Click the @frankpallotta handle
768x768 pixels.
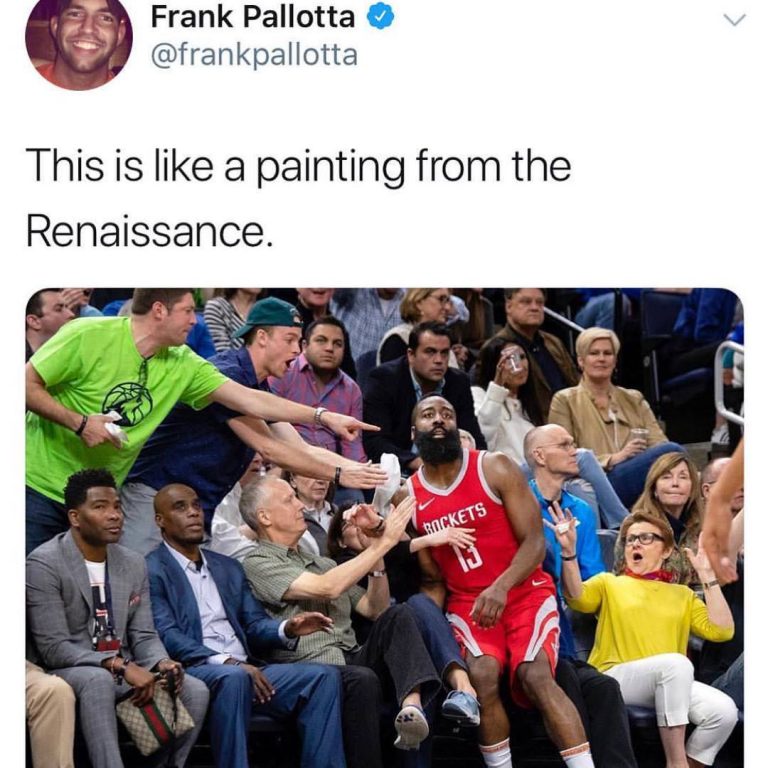point(254,55)
